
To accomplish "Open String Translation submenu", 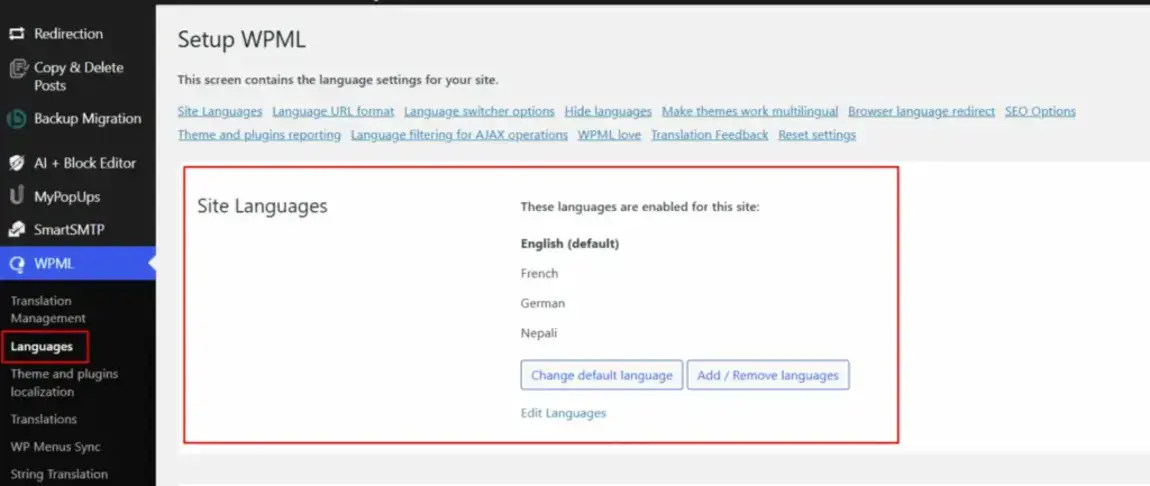I will click(59, 474).
